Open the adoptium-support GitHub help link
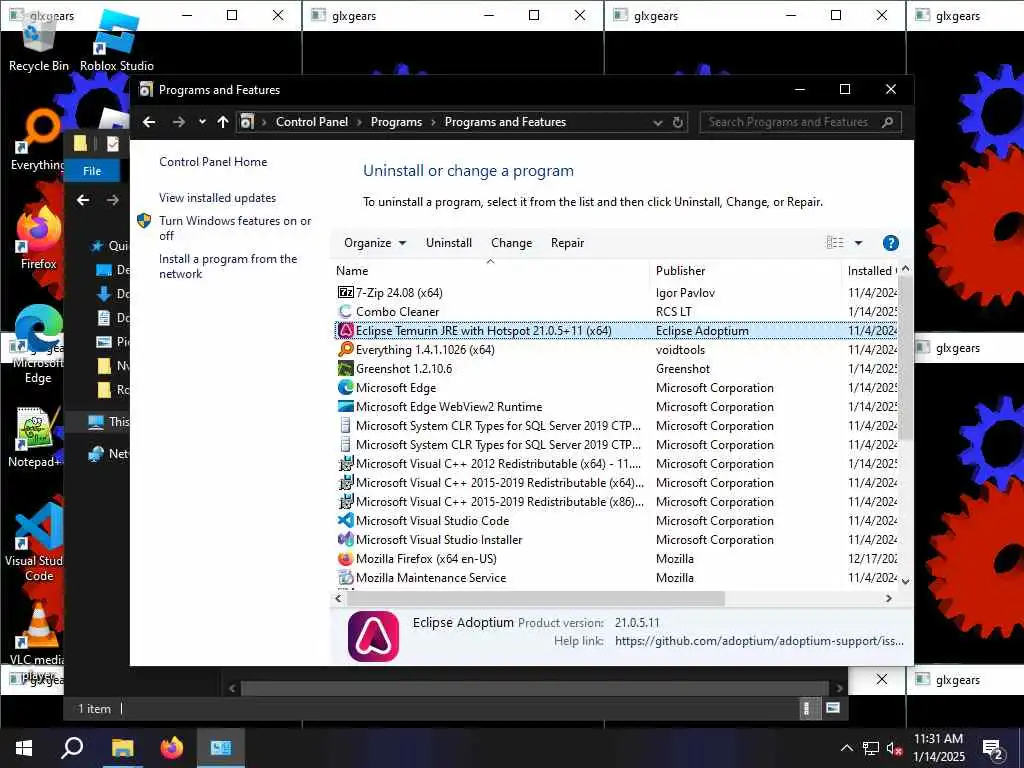1024x768 pixels. 759,641
